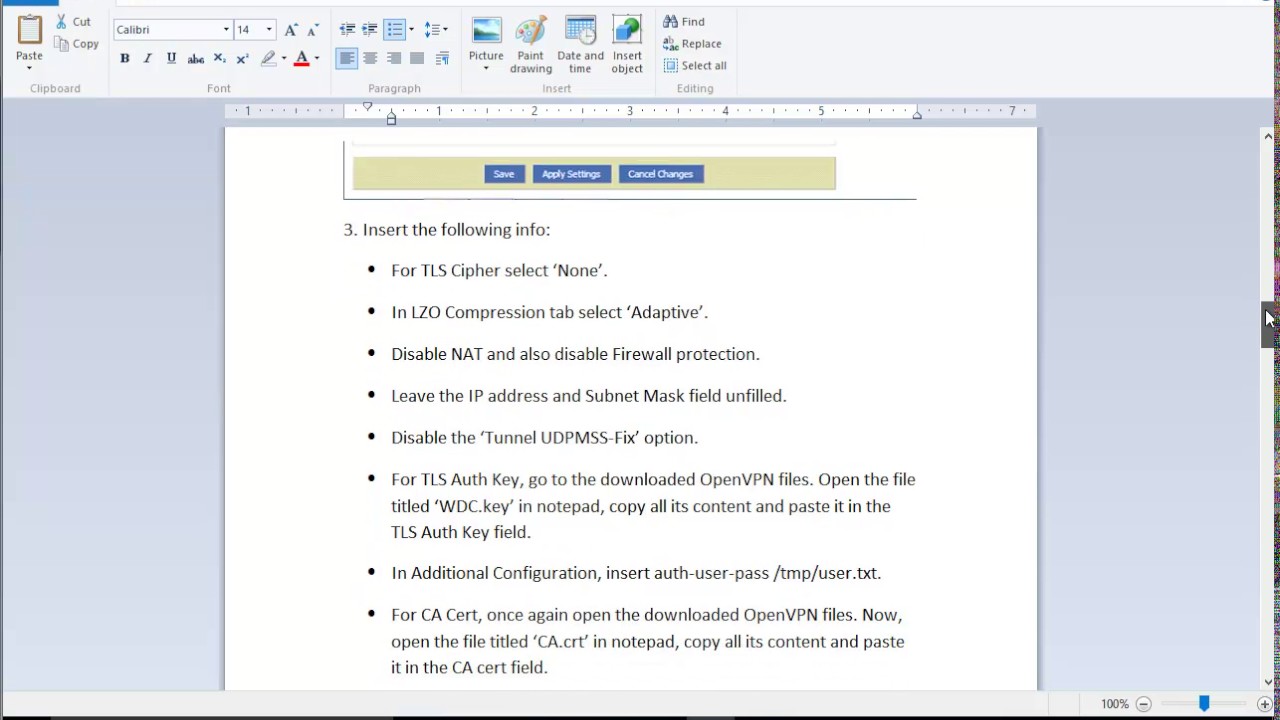Apply text highlight color

[268, 59]
